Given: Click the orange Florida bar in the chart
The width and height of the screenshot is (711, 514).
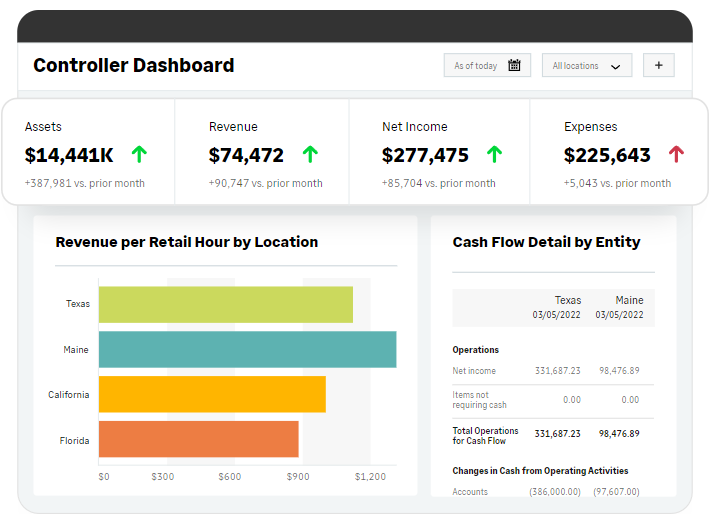Looking at the screenshot, I should pos(199,439).
